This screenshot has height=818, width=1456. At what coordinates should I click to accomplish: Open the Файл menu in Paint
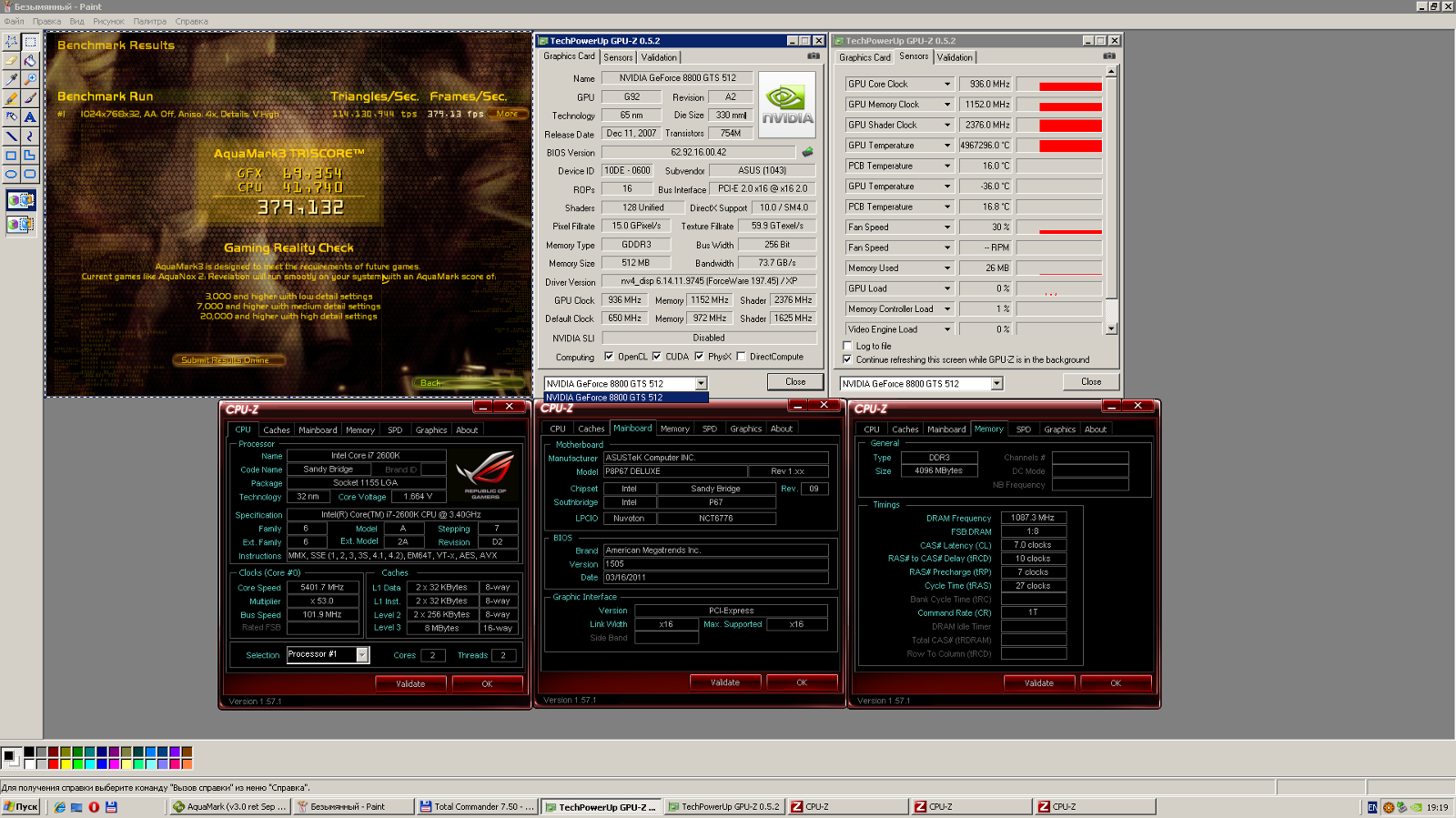tap(14, 21)
